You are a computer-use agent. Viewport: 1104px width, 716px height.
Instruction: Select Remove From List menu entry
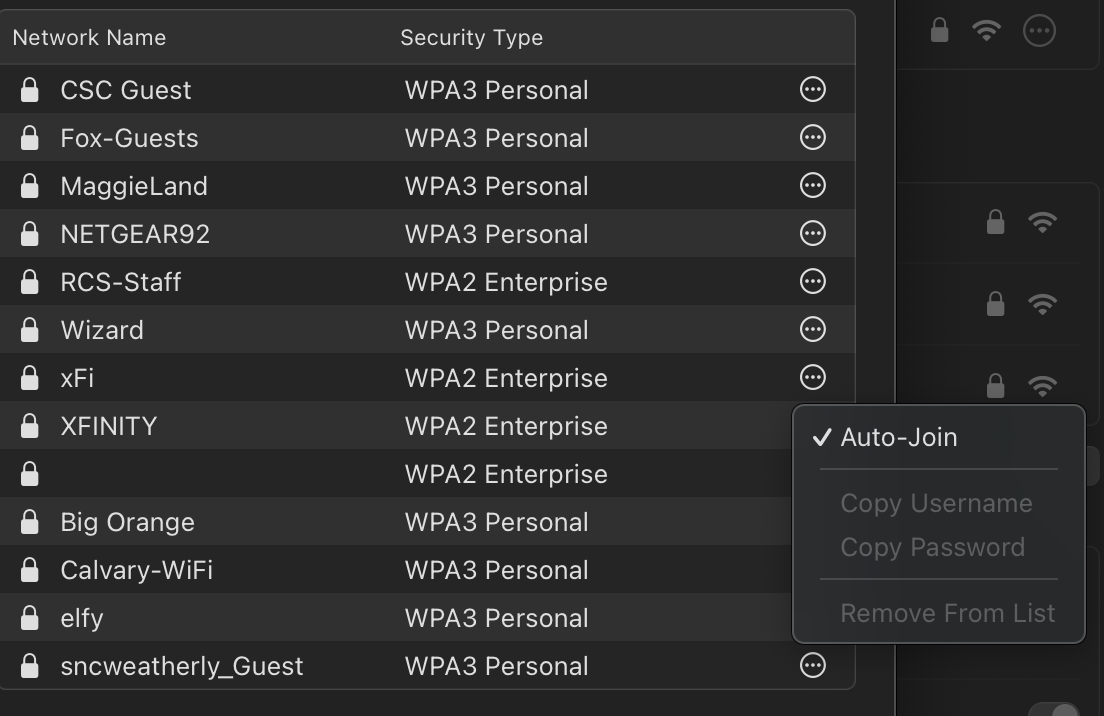pyautogui.click(x=947, y=613)
